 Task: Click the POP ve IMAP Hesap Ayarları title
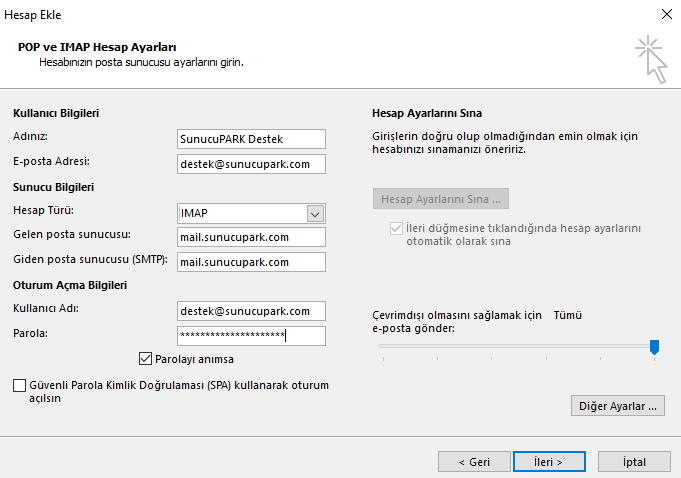(x=97, y=47)
